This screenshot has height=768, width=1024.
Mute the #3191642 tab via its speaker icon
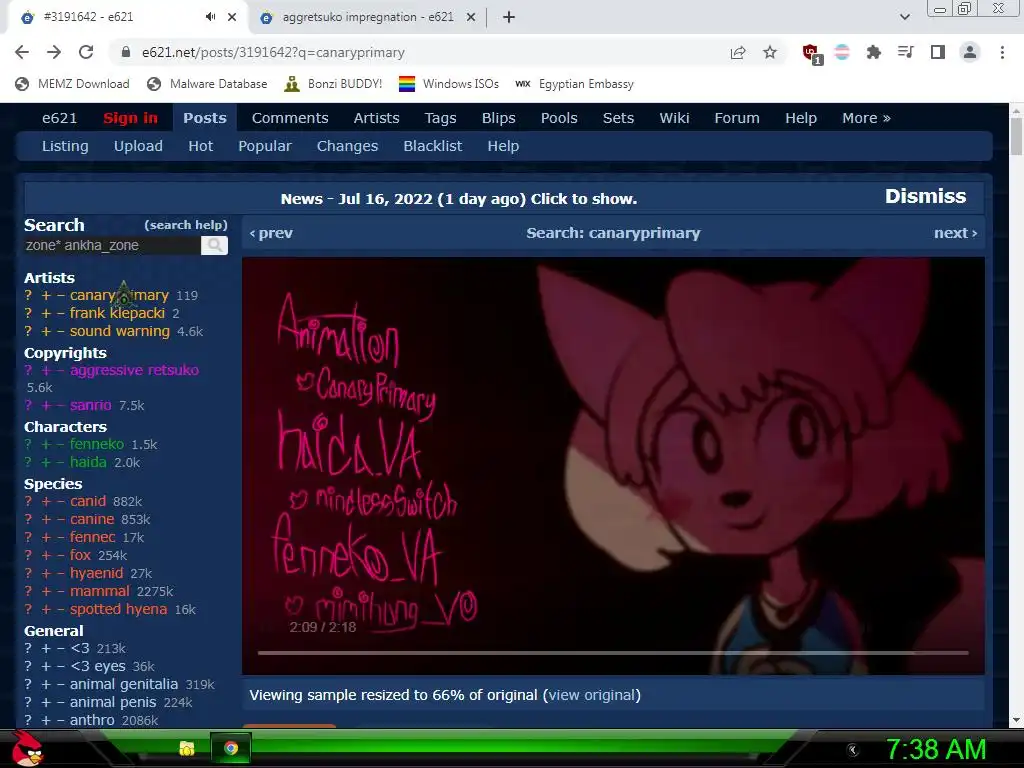coord(210,17)
